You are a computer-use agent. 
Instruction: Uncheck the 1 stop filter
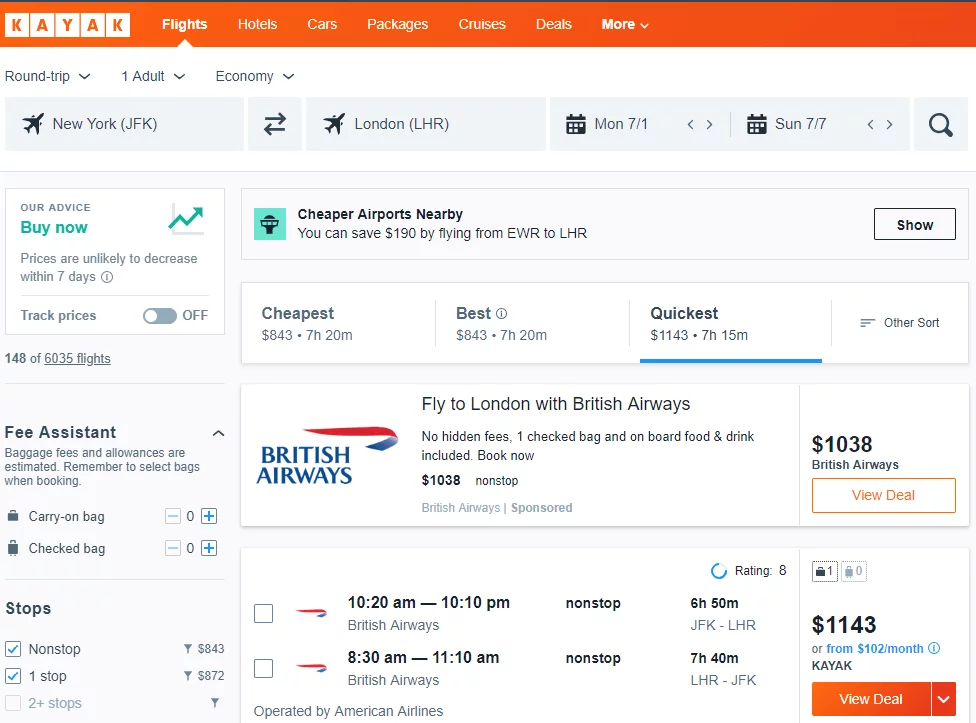coord(13,676)
